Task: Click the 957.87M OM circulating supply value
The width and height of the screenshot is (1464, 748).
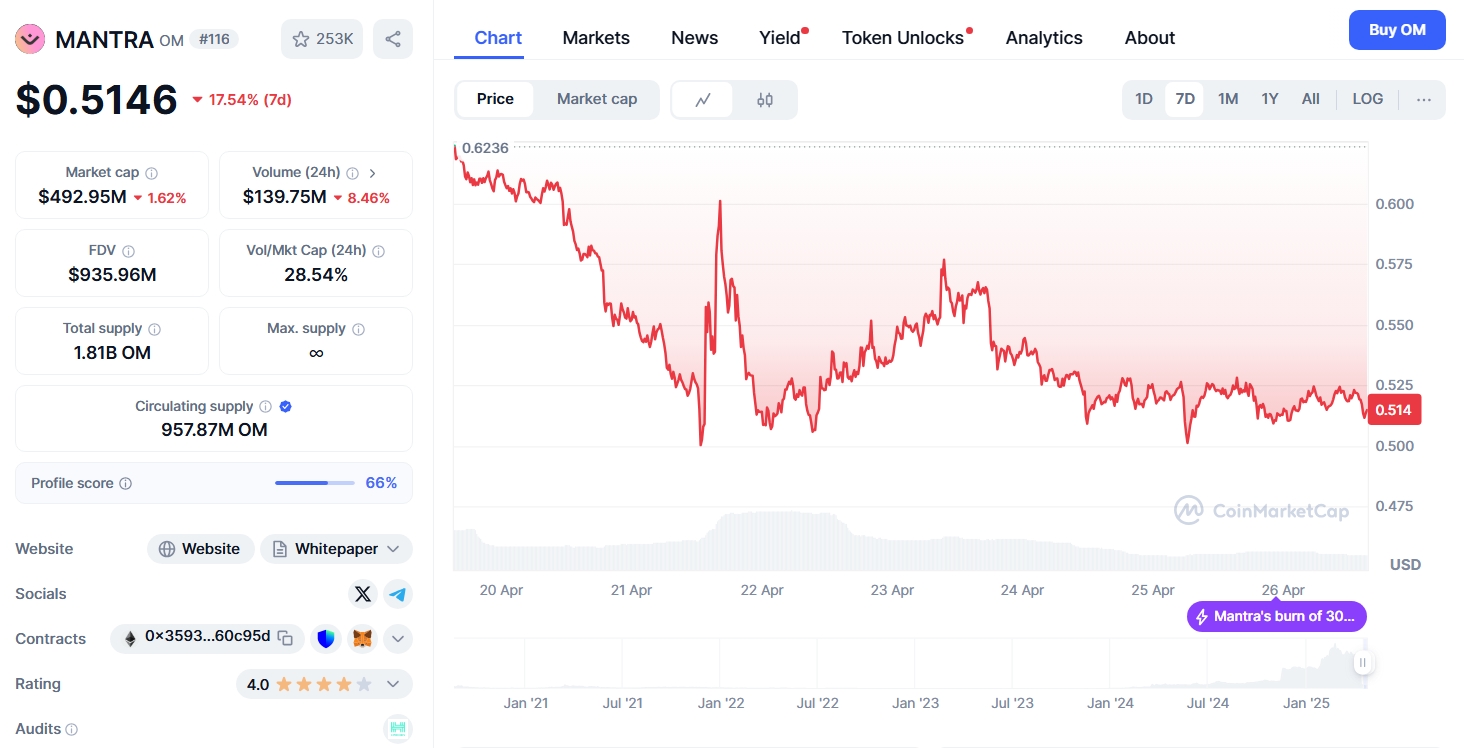Action: pyautogui.click(x=214, y=430)
